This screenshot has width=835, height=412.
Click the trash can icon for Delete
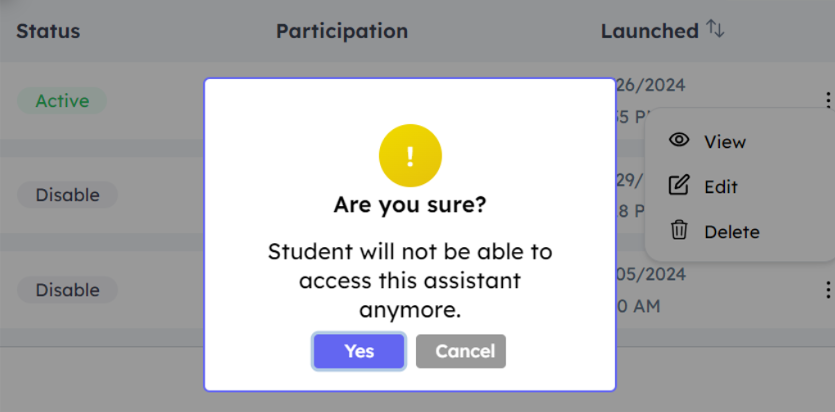click(680, 231)
